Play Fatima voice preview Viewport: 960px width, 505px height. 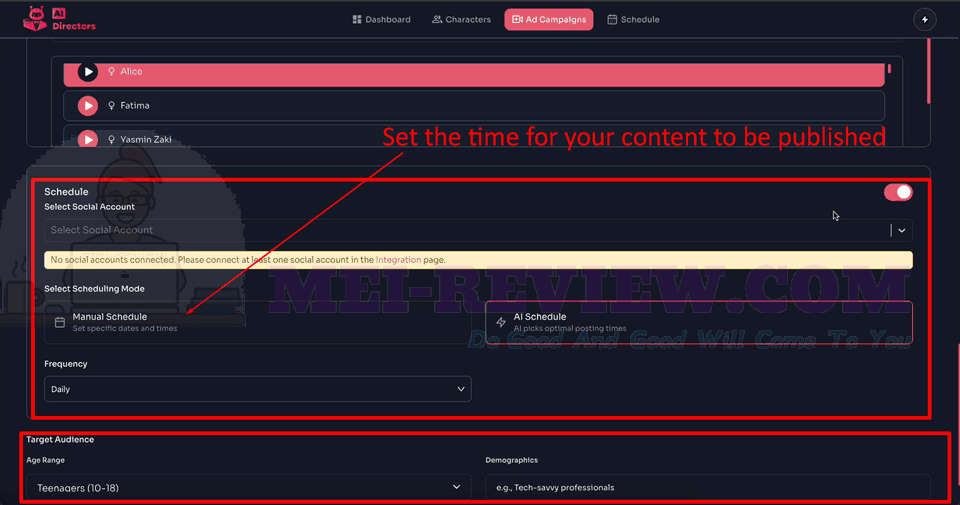coord(88,106)
